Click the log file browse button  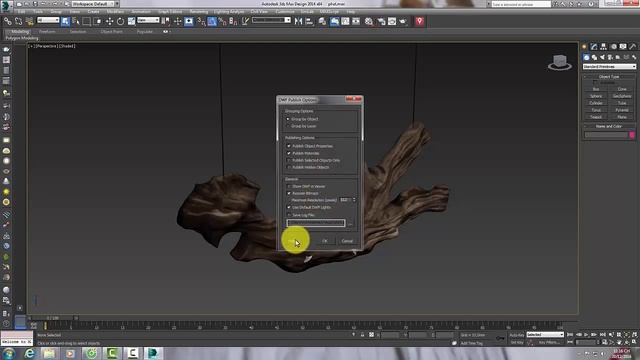pos(350,223)
